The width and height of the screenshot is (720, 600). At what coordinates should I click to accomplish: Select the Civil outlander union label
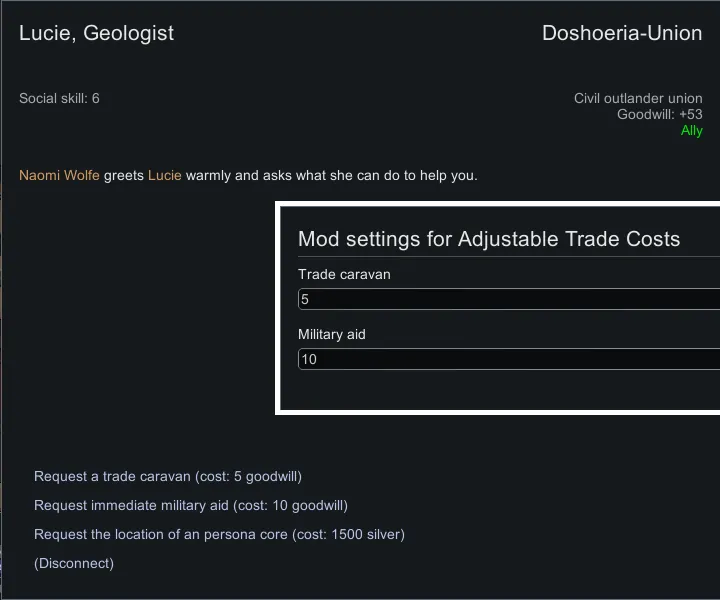click(637, 98)
